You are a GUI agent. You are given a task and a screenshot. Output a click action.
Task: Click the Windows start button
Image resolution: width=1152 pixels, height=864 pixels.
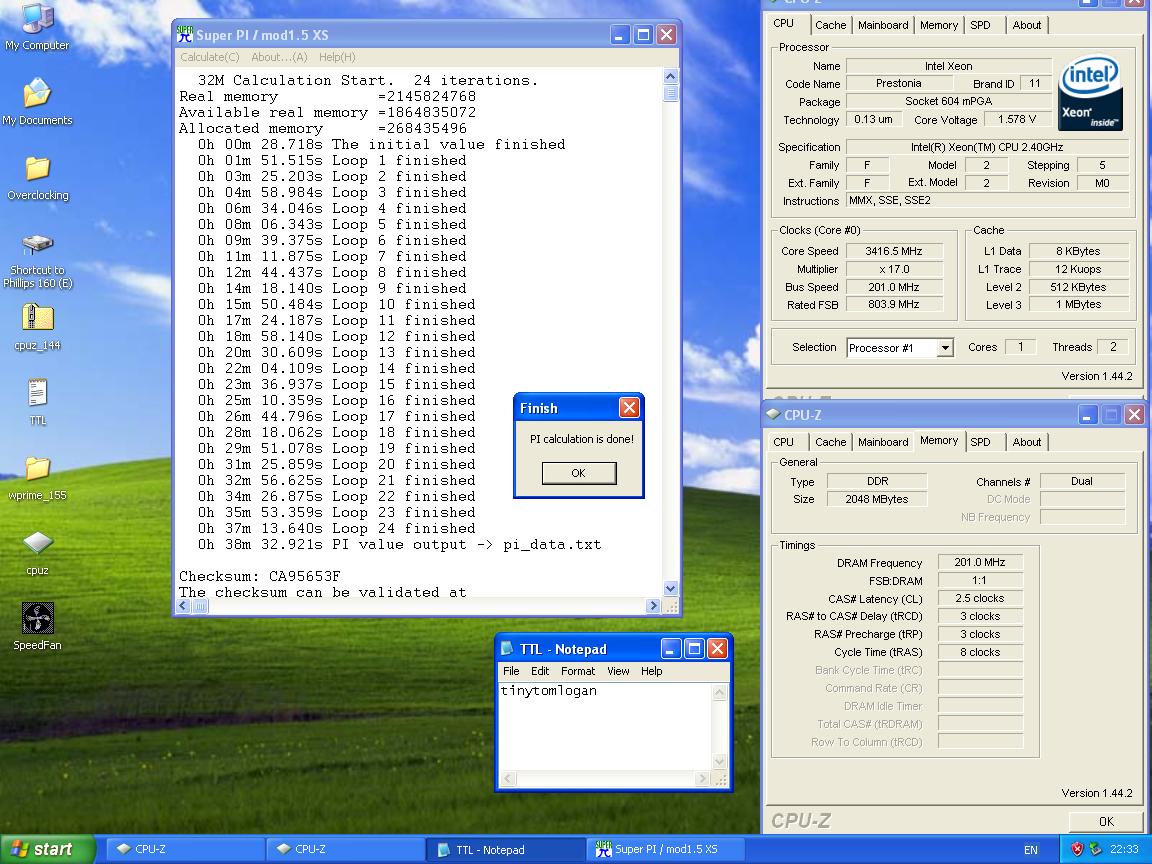click(47, 849)
